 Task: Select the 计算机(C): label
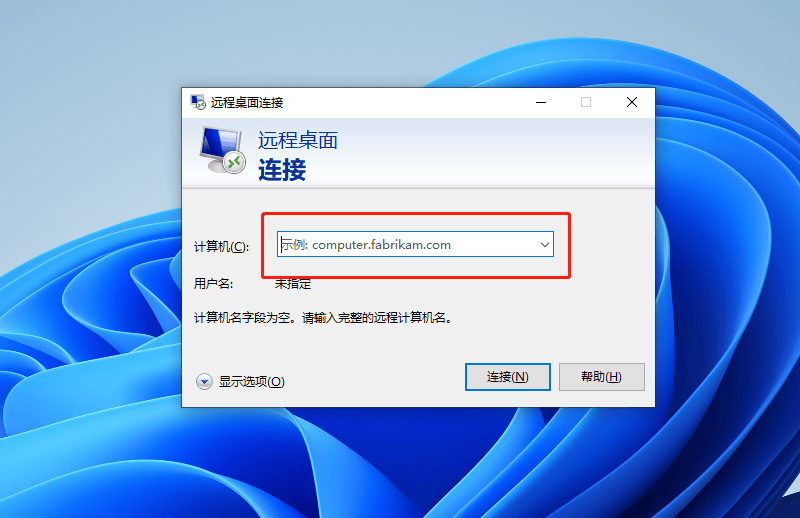[x=221, y=247]
